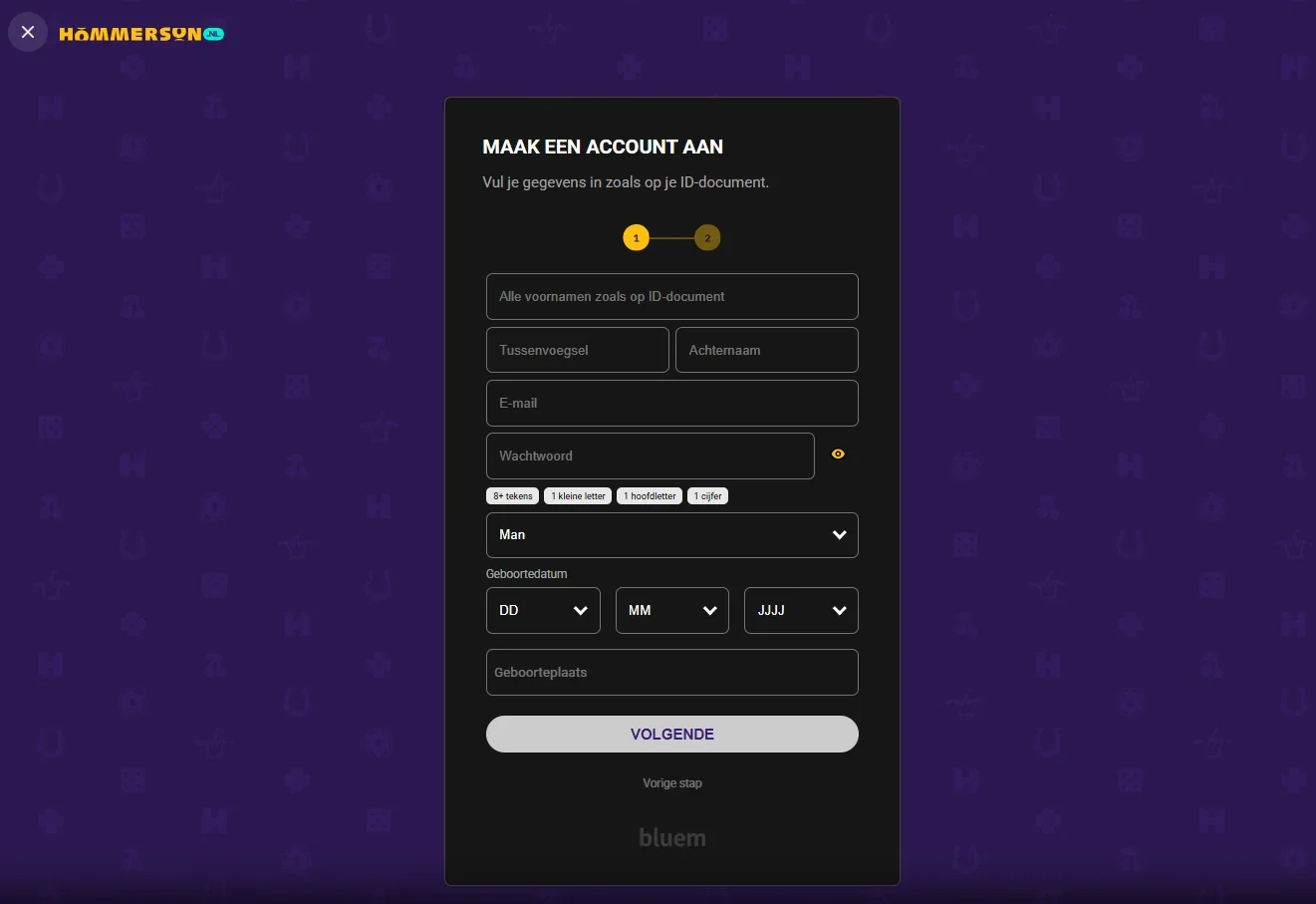Click the Hommerson logo

[x=141, y=34]
